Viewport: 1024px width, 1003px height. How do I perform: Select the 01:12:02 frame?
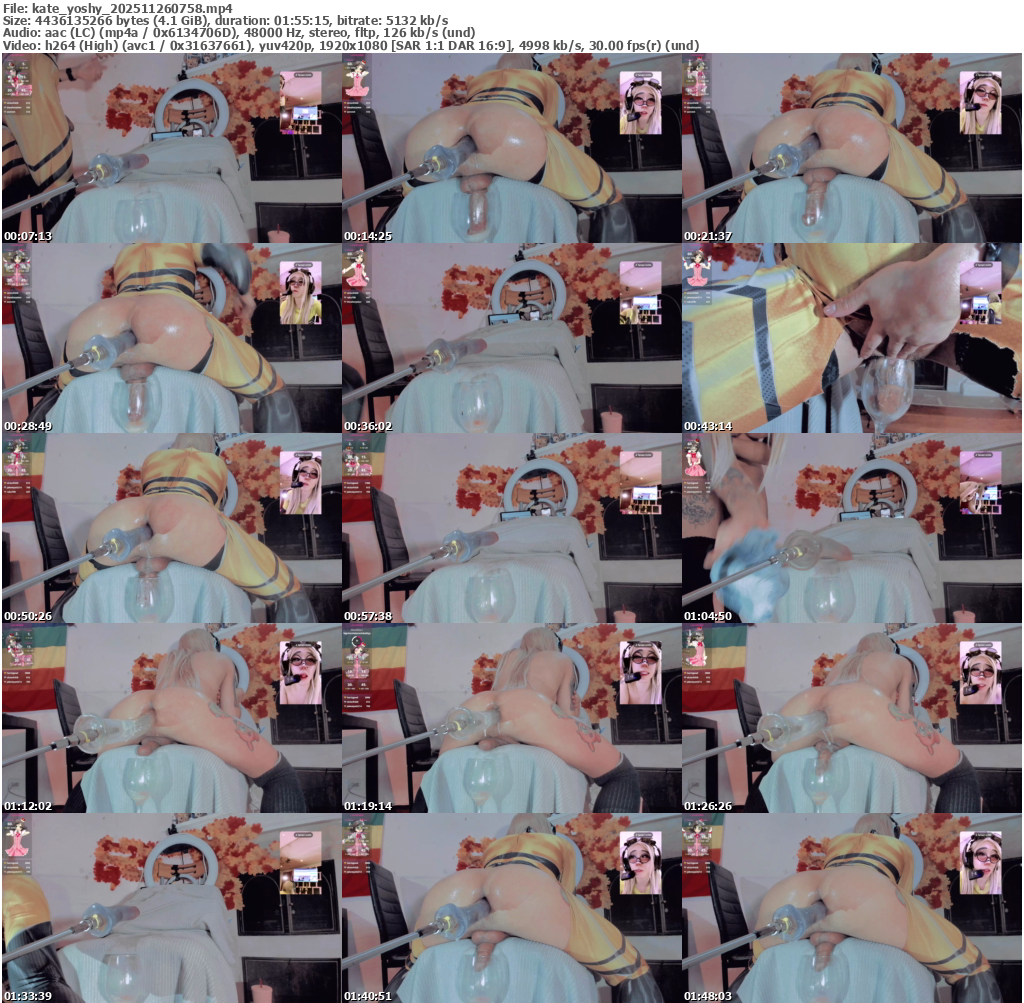coord(171,718)
